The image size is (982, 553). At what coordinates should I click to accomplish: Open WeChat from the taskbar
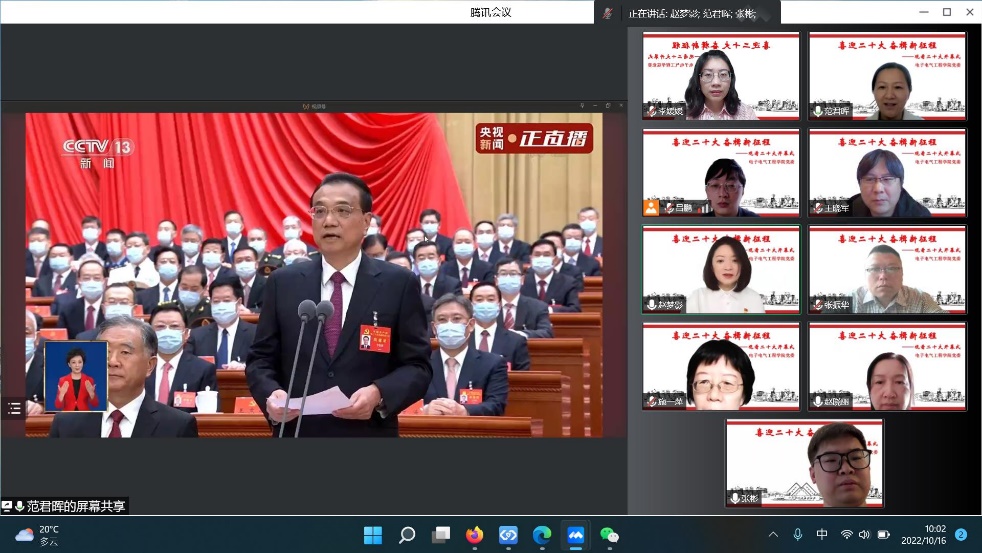pos(609,535)
